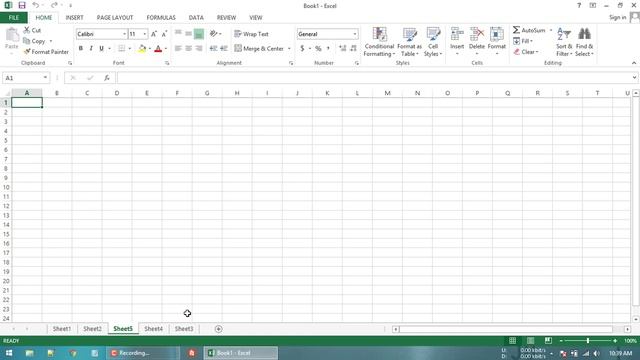Click the Undo arrow icon
The image size is (640, 360).
coord(36,5)
